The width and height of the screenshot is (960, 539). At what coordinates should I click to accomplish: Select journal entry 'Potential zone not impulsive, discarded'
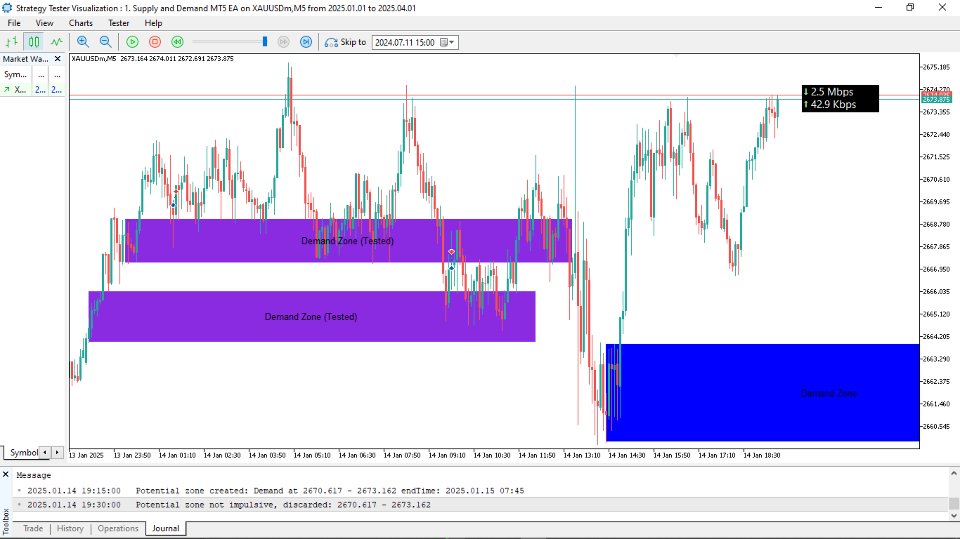tap(481, 505)
